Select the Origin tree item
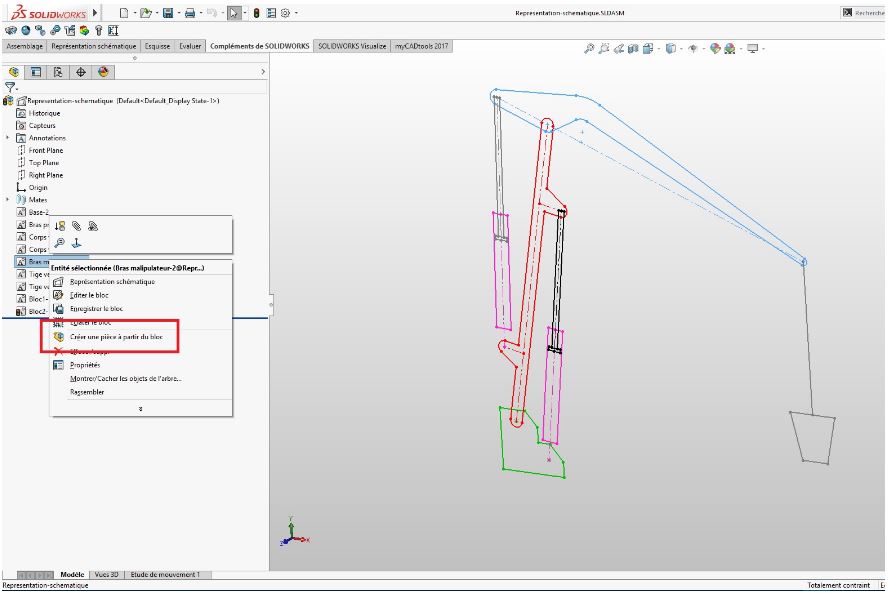Screen dimensions: 889x594 (x=32, y=188)
